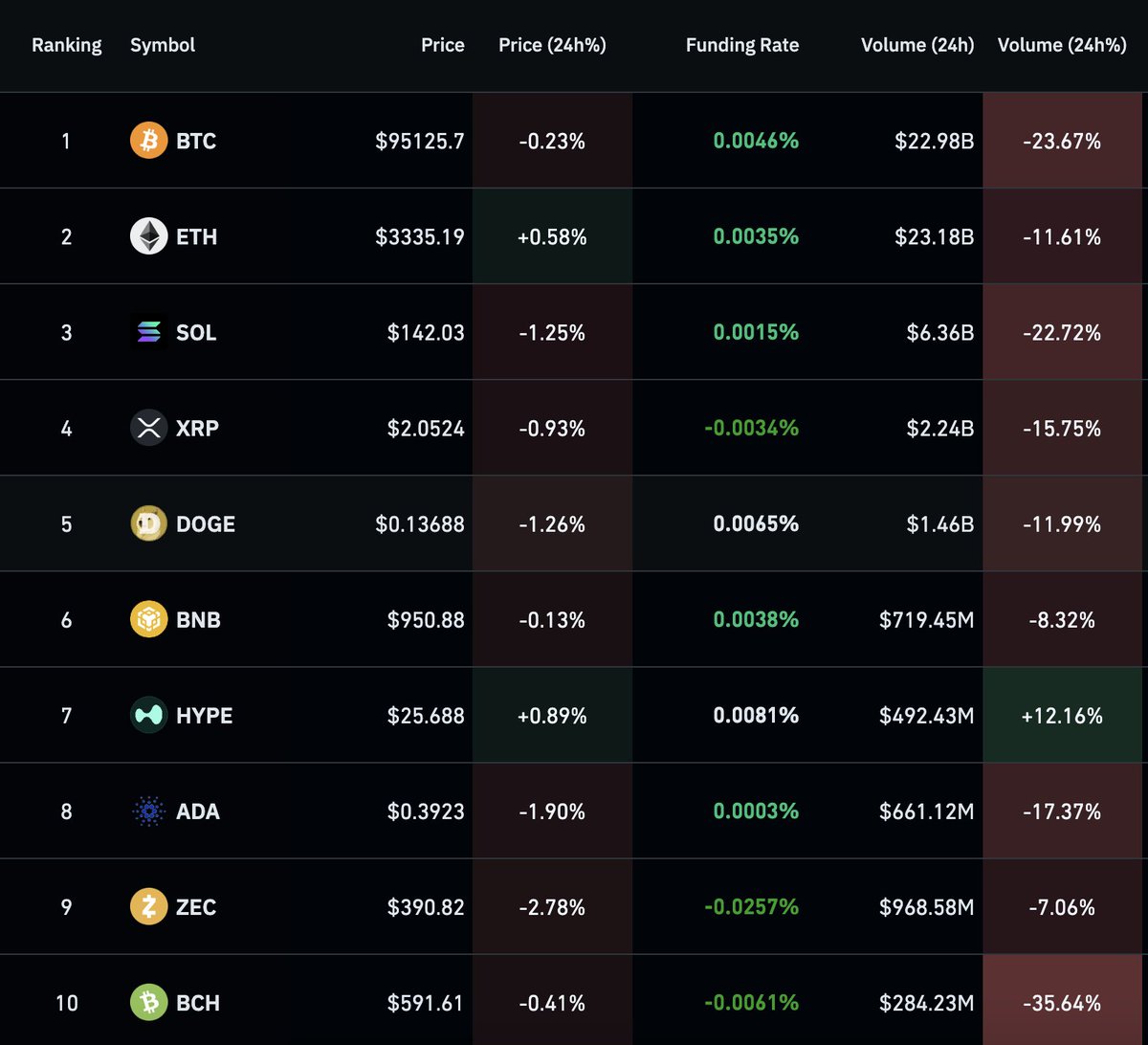Image resolution: width=1148 pixels, height=1045 pixels.
Task: Select HYPE's green +12.16% volume cell
Action: click(1063, 715)
